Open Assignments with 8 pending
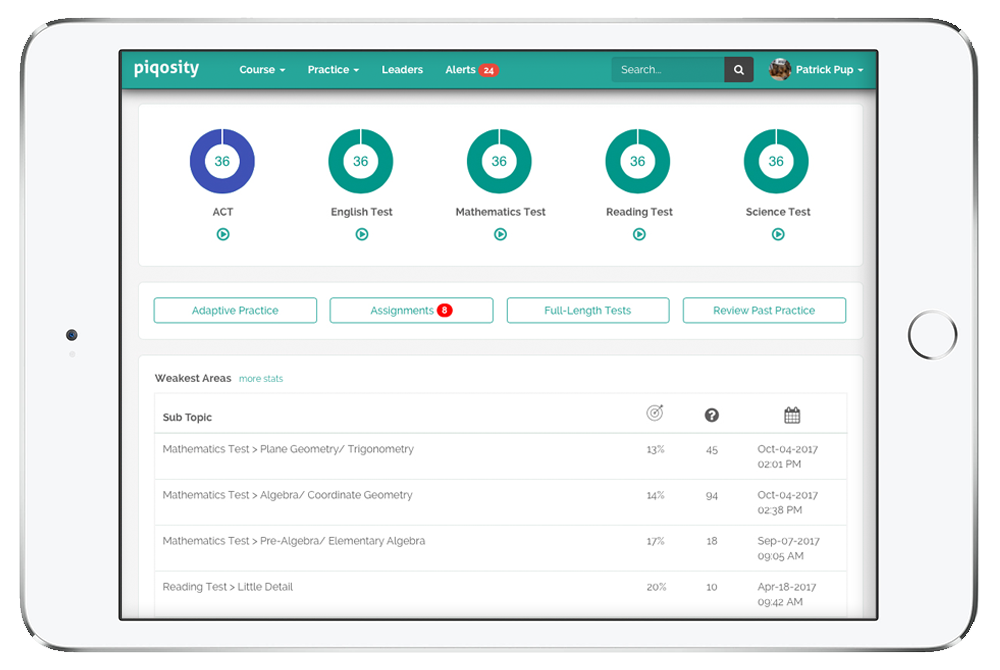This screenshot has width=1000, height=670. (x=411, y=311)
